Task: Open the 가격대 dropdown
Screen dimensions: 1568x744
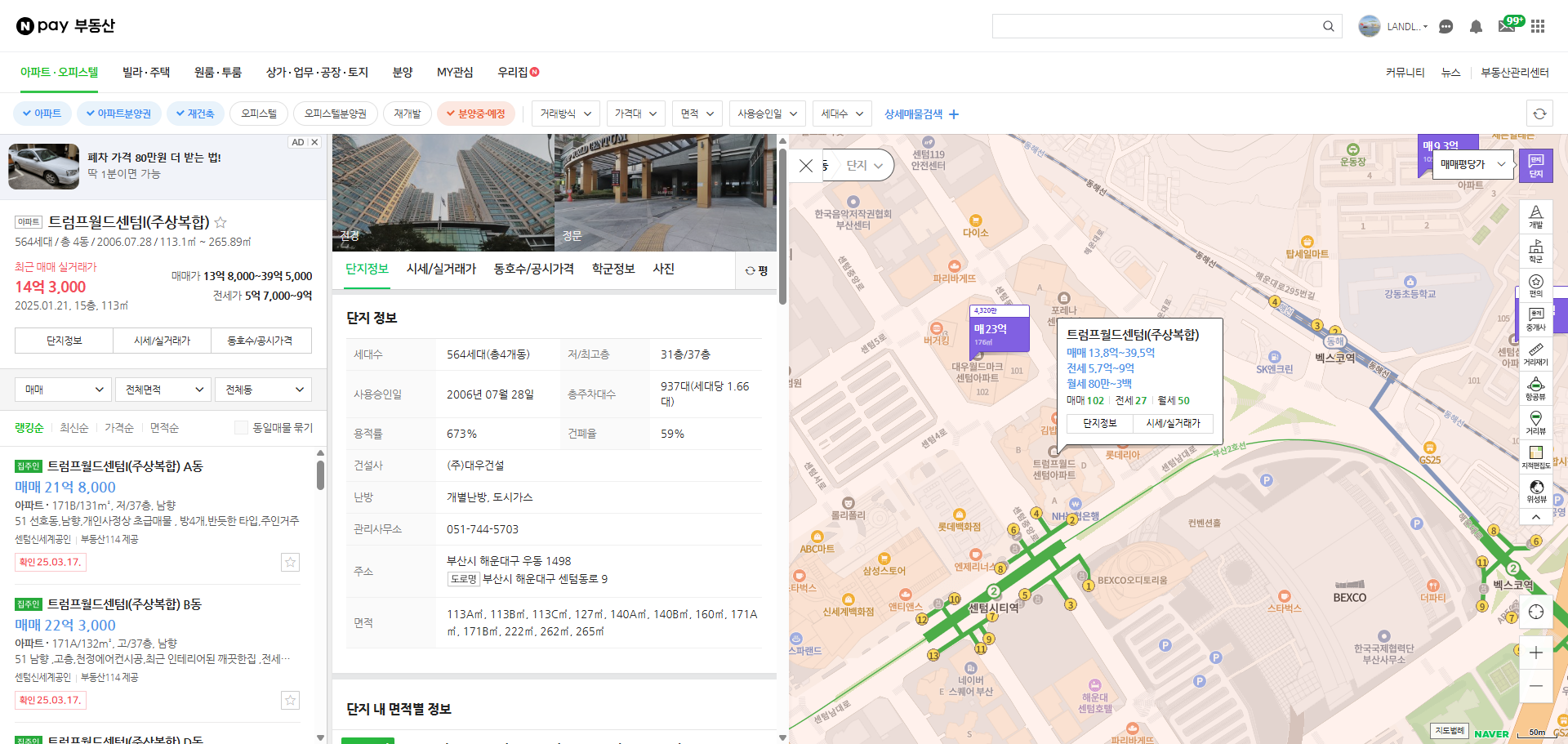Action: [635, 114]
